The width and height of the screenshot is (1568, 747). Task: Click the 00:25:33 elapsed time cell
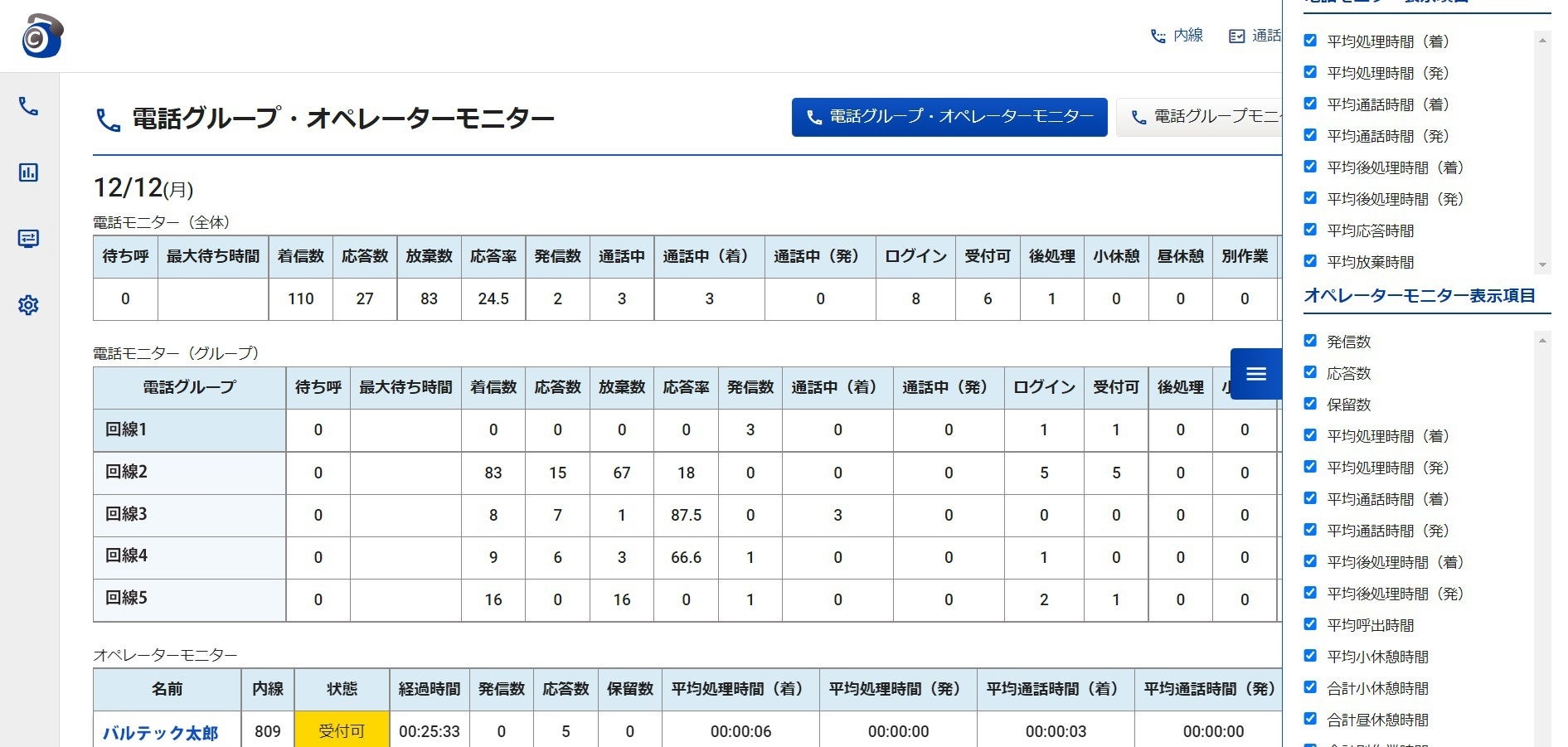[x=429, y=731]
